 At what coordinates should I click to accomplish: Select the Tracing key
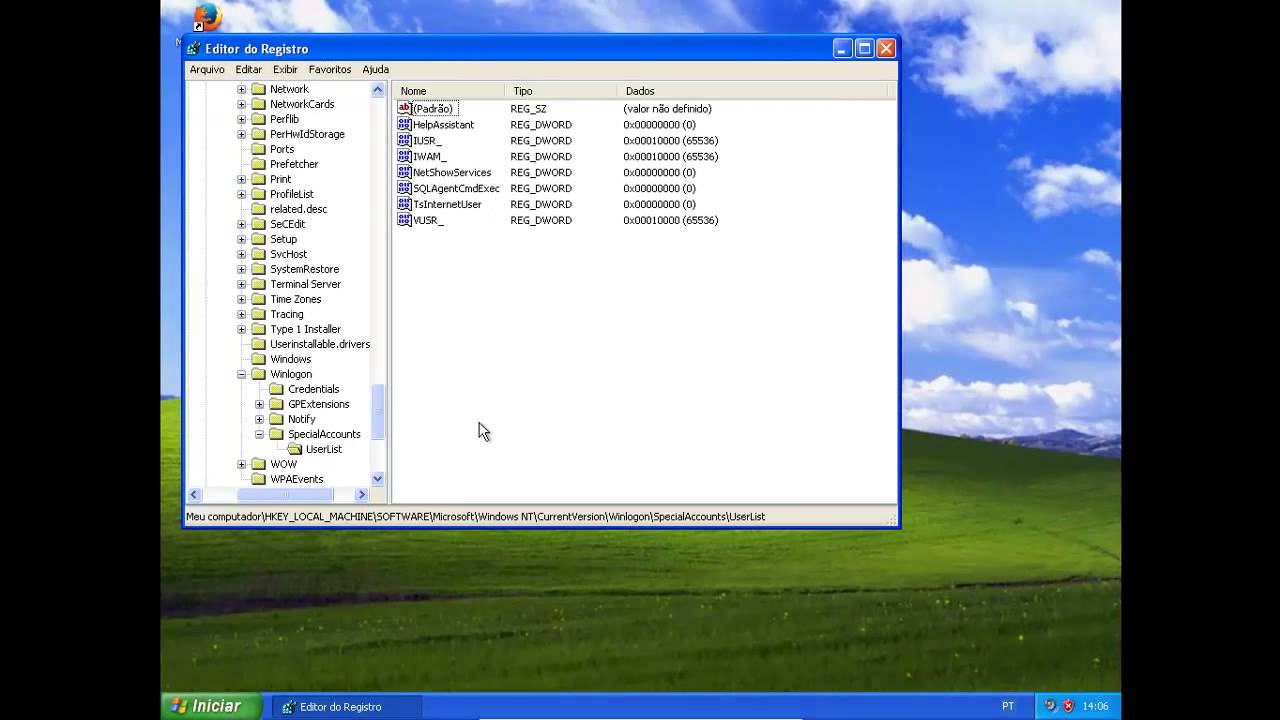[286, 314]
